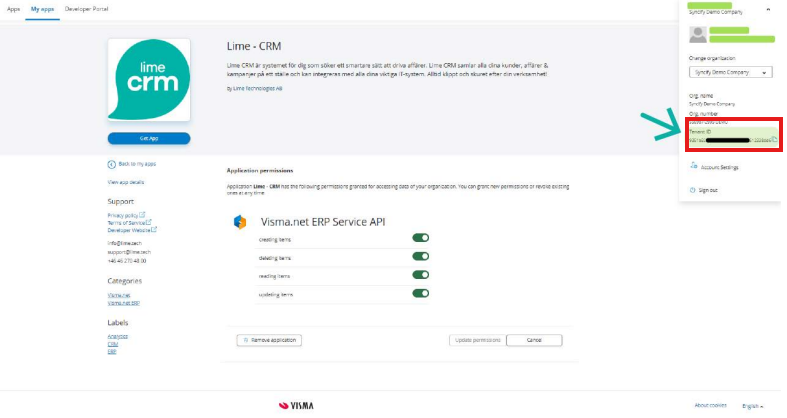Click the Account Settings icon

[694, 166]
